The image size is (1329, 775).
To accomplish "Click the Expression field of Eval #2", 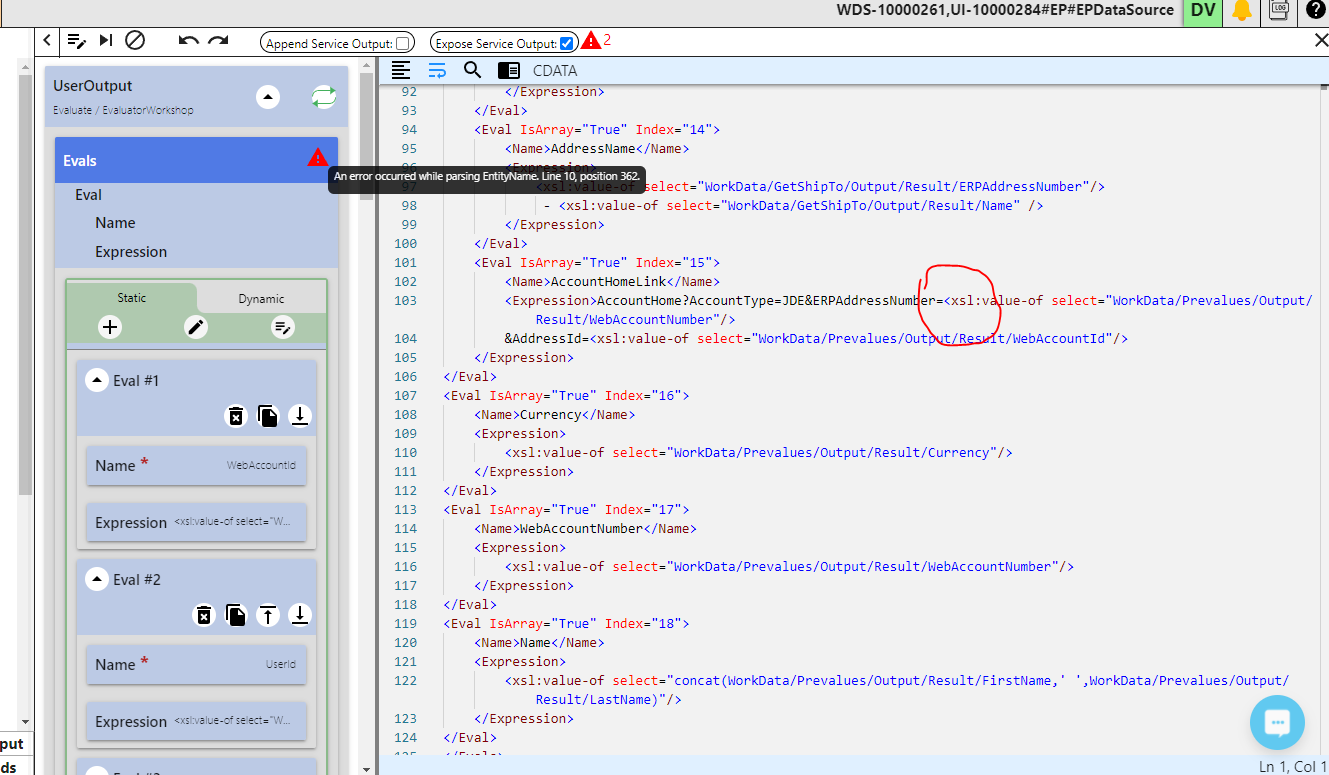I will [196, 722].
